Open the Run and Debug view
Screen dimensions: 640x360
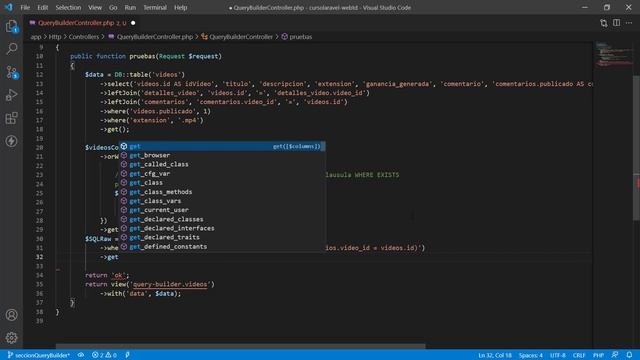[x=11, y=95]
